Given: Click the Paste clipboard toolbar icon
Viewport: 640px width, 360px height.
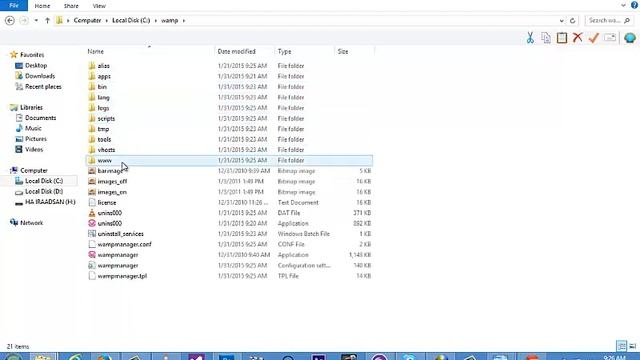Looking at the screenshot, I should (x=562, y=38).
